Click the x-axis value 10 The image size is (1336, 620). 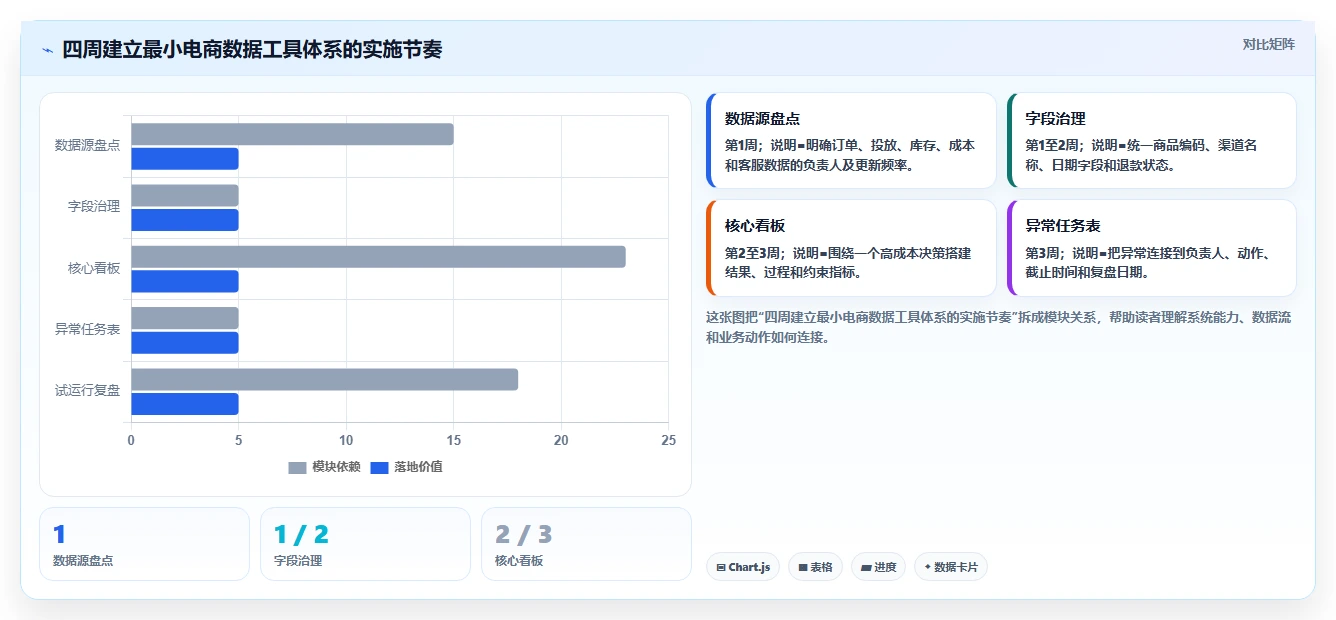coord(346,440)
